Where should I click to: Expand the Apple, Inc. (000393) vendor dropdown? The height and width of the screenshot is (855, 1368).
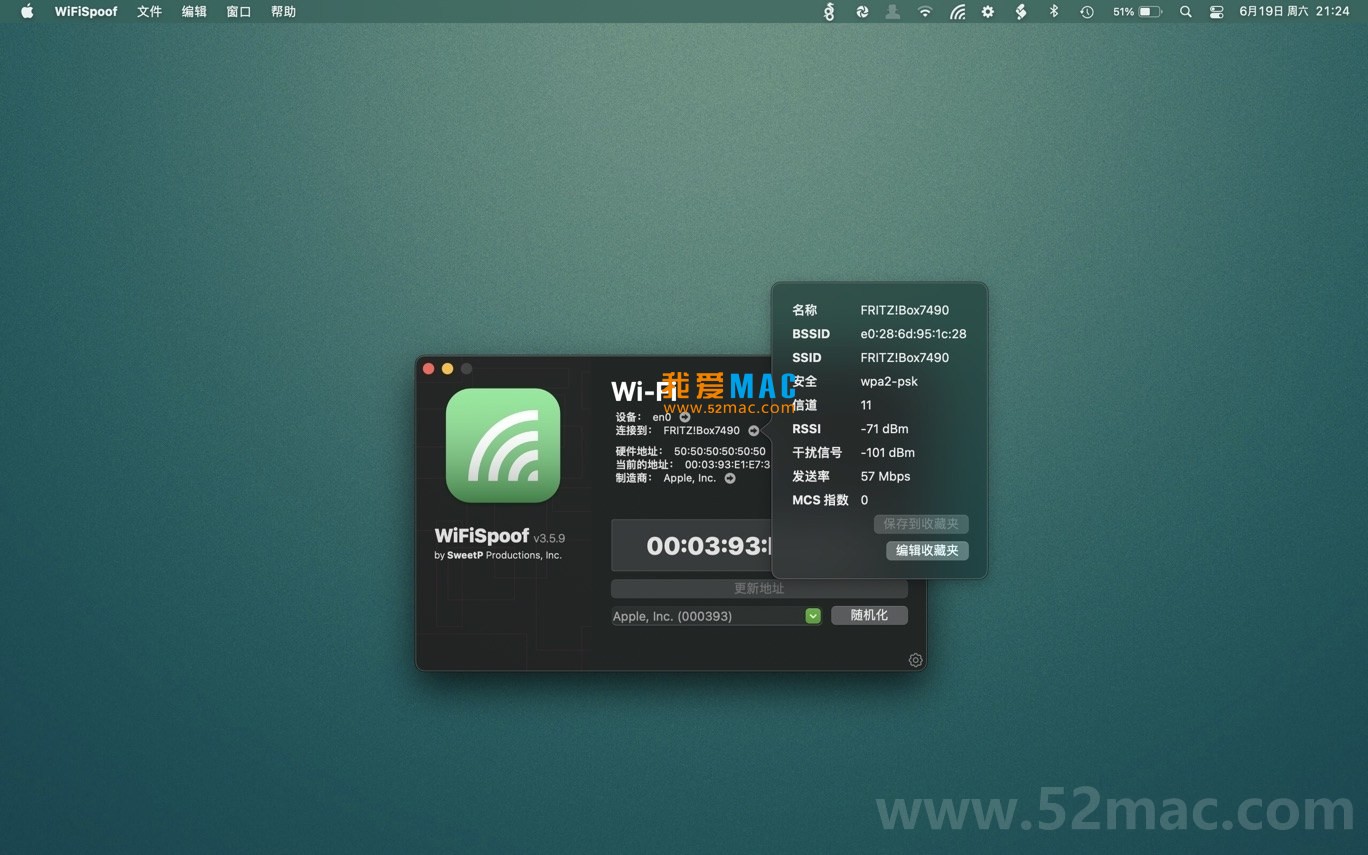click(813, 616)
